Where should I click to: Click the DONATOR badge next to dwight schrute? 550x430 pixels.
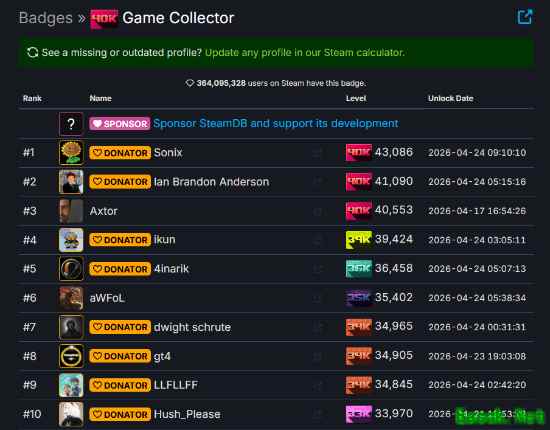[120, 327]
